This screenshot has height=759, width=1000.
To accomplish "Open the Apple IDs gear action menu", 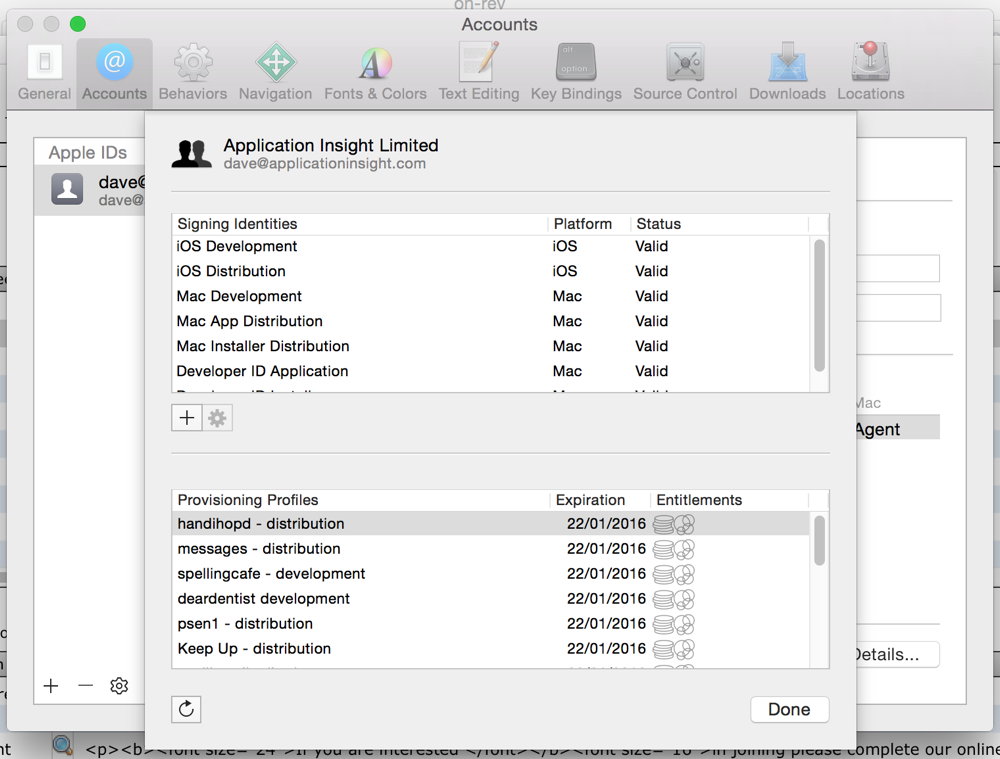I will point(119,686).
